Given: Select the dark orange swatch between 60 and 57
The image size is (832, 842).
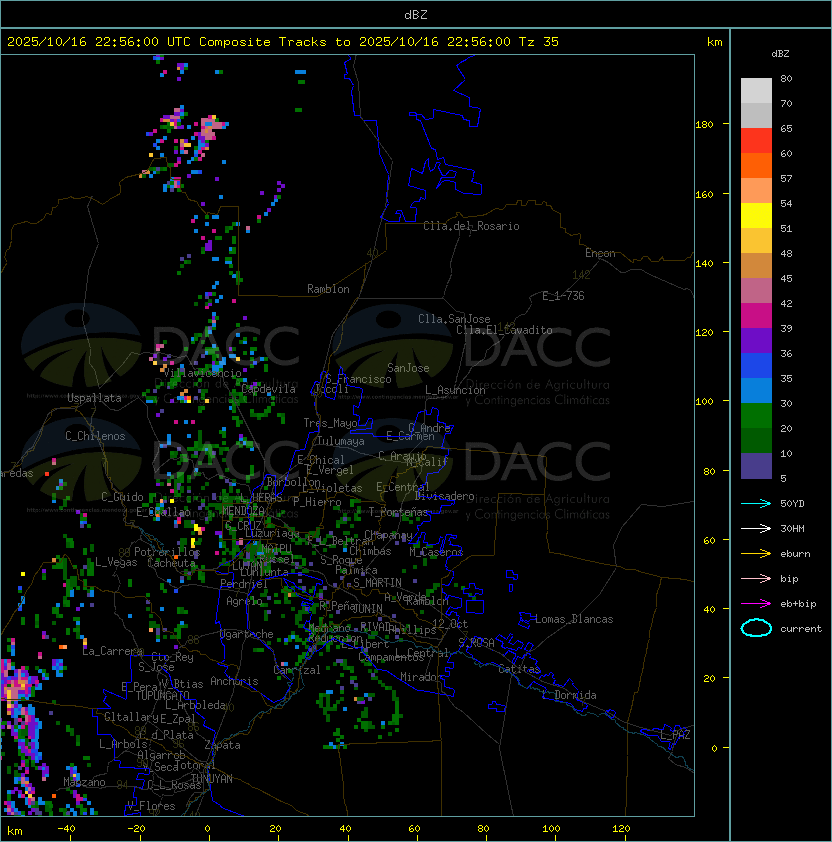Looking at the screenshot, I should click(x=756, y=166).
